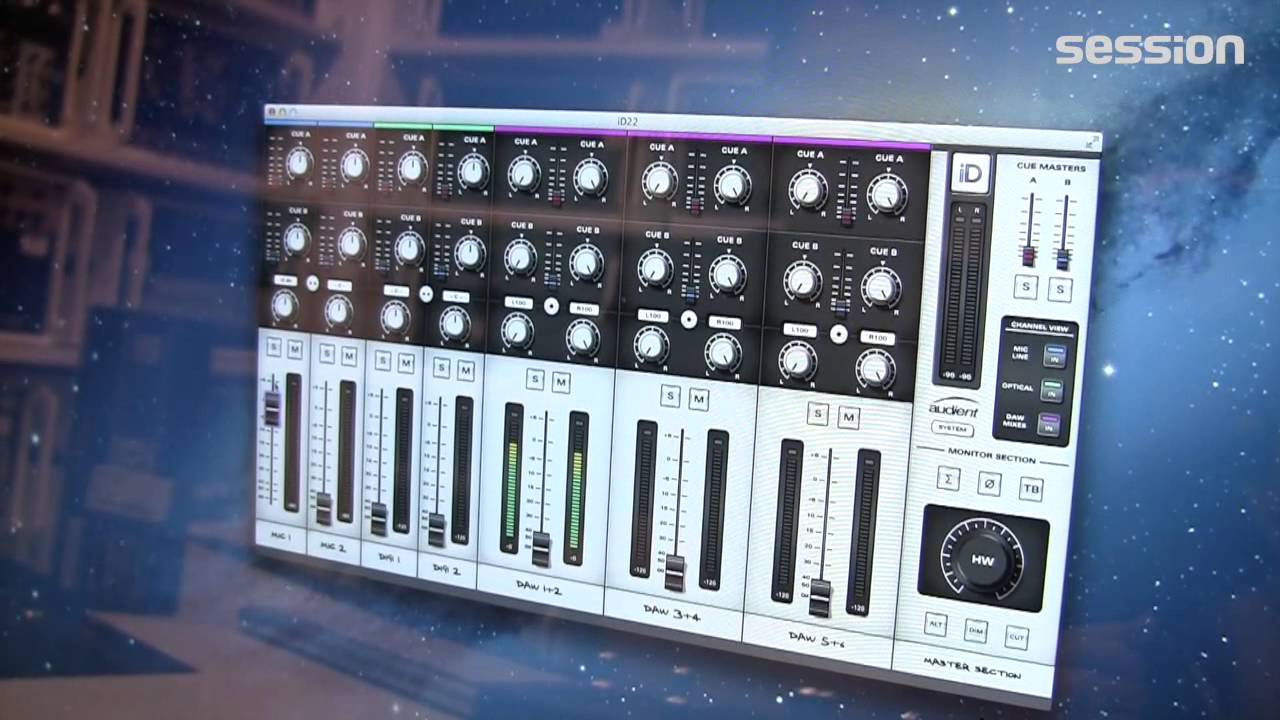Mute the DAW 3+4 channel

(x=698, y=399)
